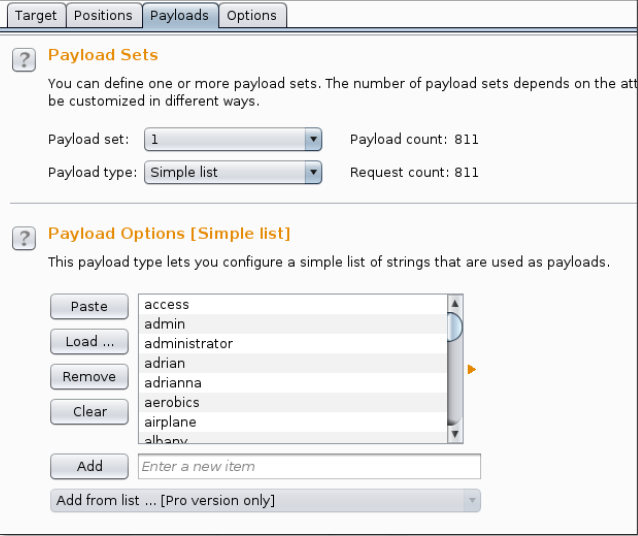Select the 'airplane' payload entry

(293, 422)
